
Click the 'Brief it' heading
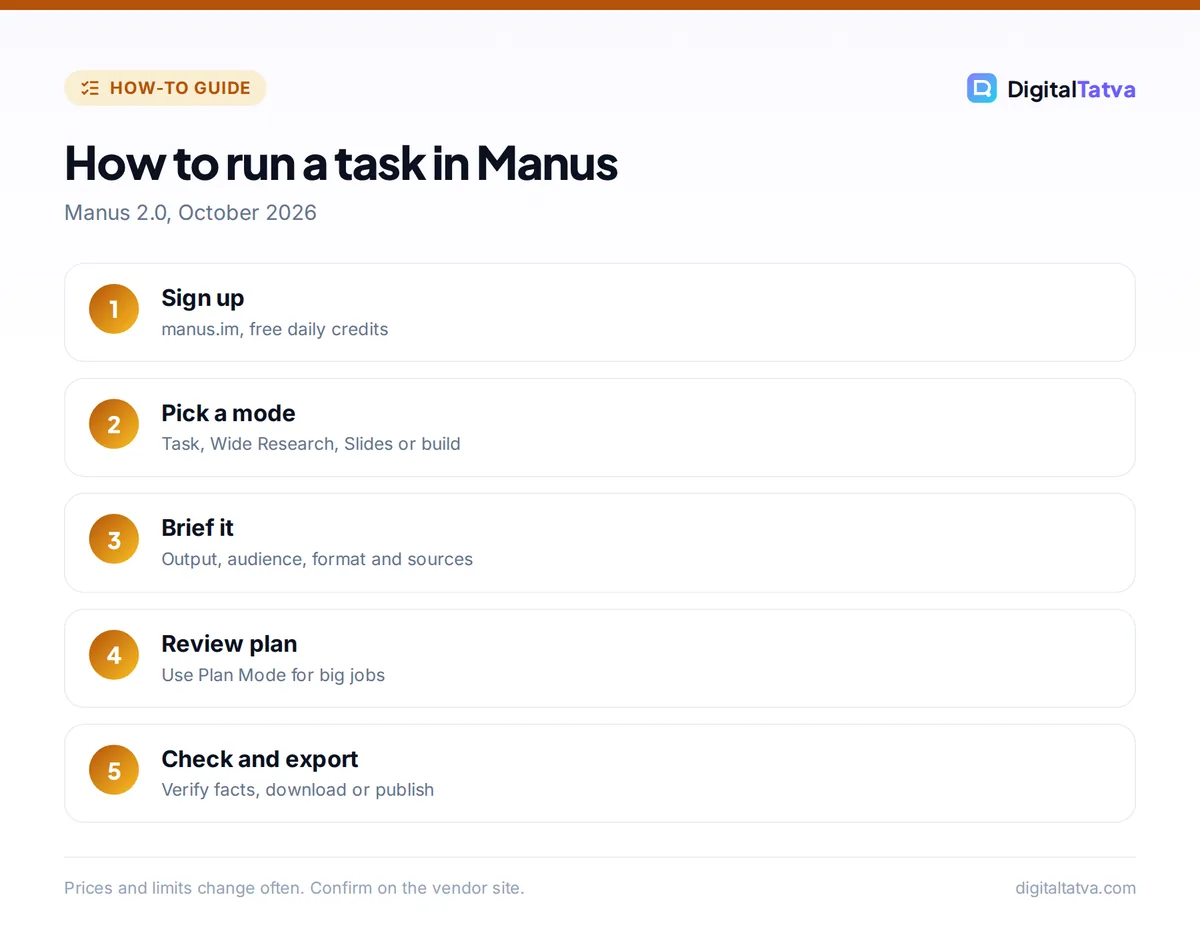pos(198,528)
